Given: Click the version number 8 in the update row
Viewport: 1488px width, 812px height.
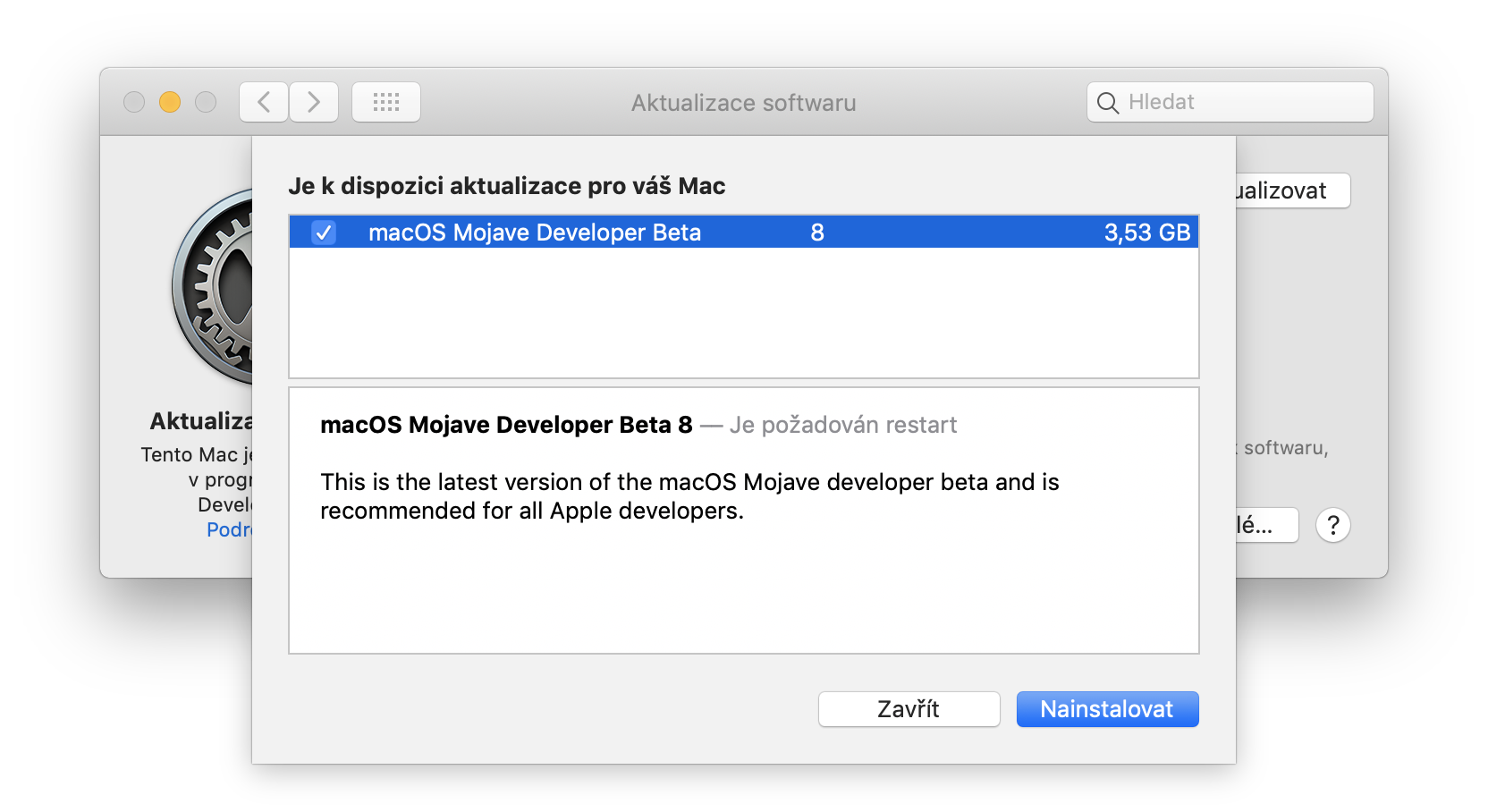Looking at the screenshot, I should click(x=817, y=233).
